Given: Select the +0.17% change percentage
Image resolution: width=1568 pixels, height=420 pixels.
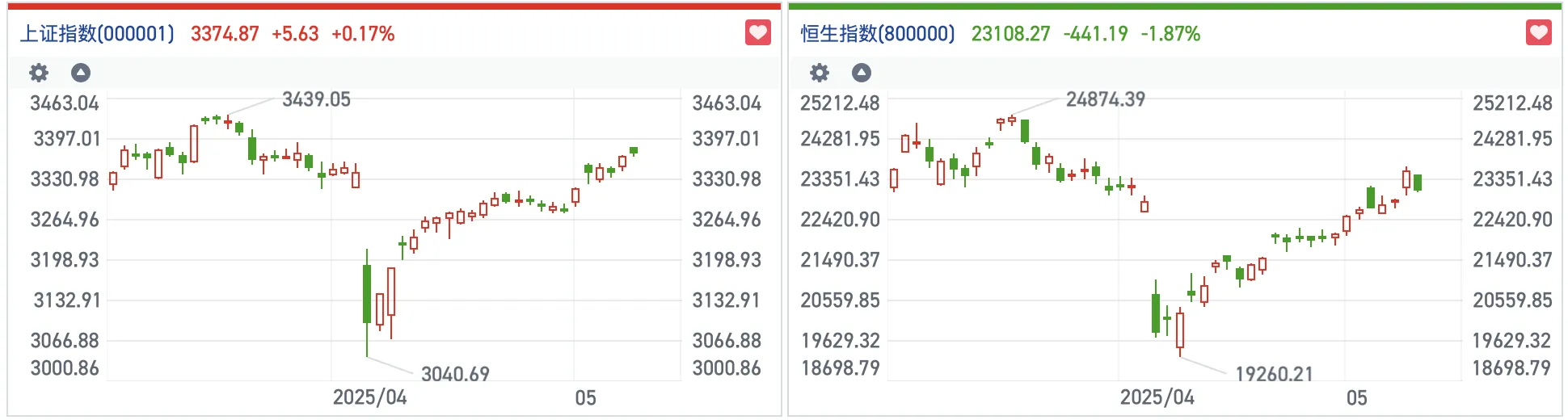Looking at the screenshot, I should (363, 34).
